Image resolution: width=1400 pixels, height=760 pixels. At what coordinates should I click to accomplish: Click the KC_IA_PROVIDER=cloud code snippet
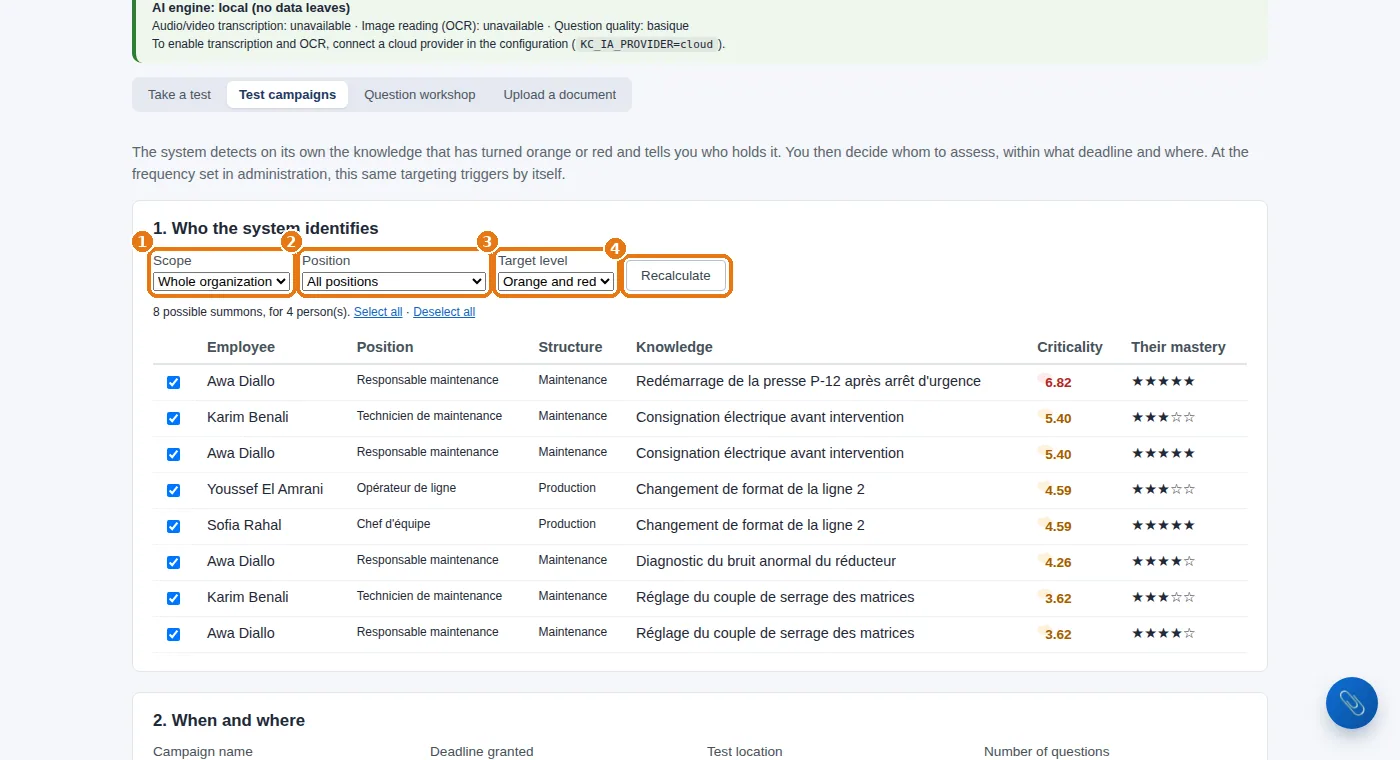pos(647,44)
